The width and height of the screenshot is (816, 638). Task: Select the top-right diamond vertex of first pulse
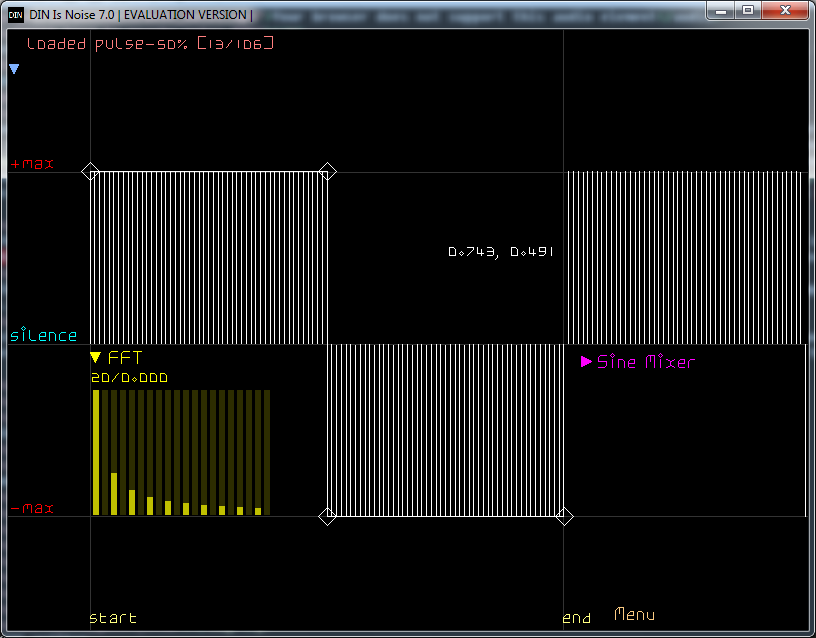click(327, 171)
